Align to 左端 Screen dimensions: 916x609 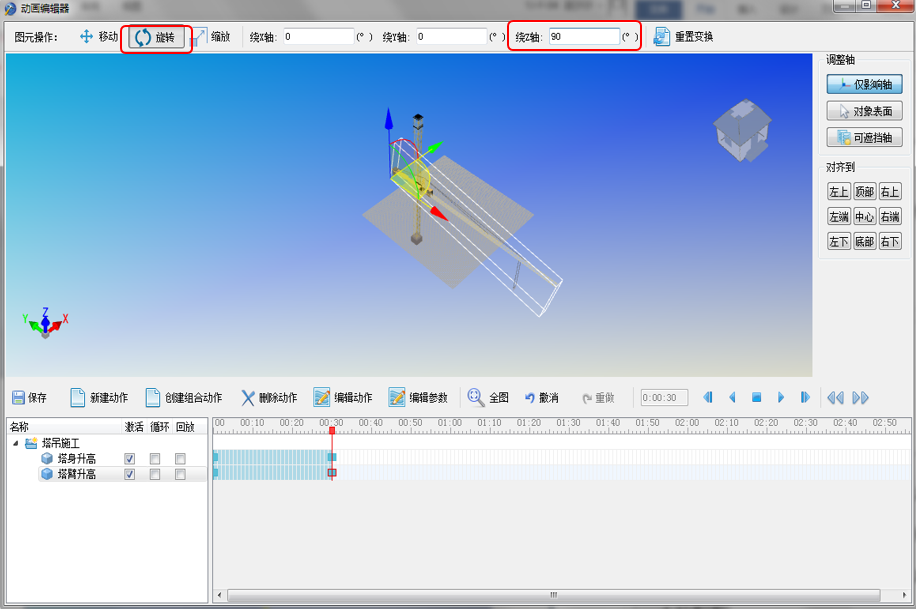[839, 217]
